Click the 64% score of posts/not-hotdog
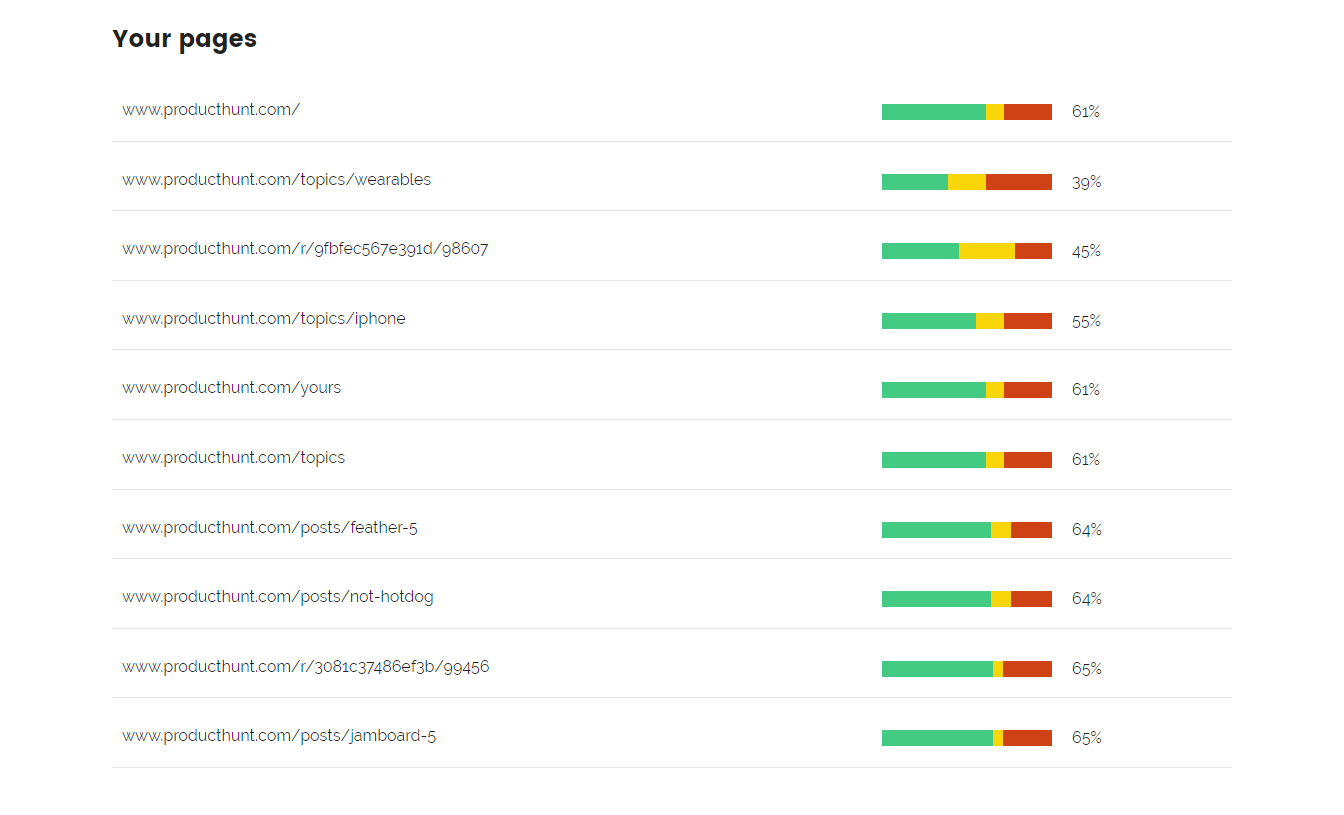 click(x=1087, y=599)
